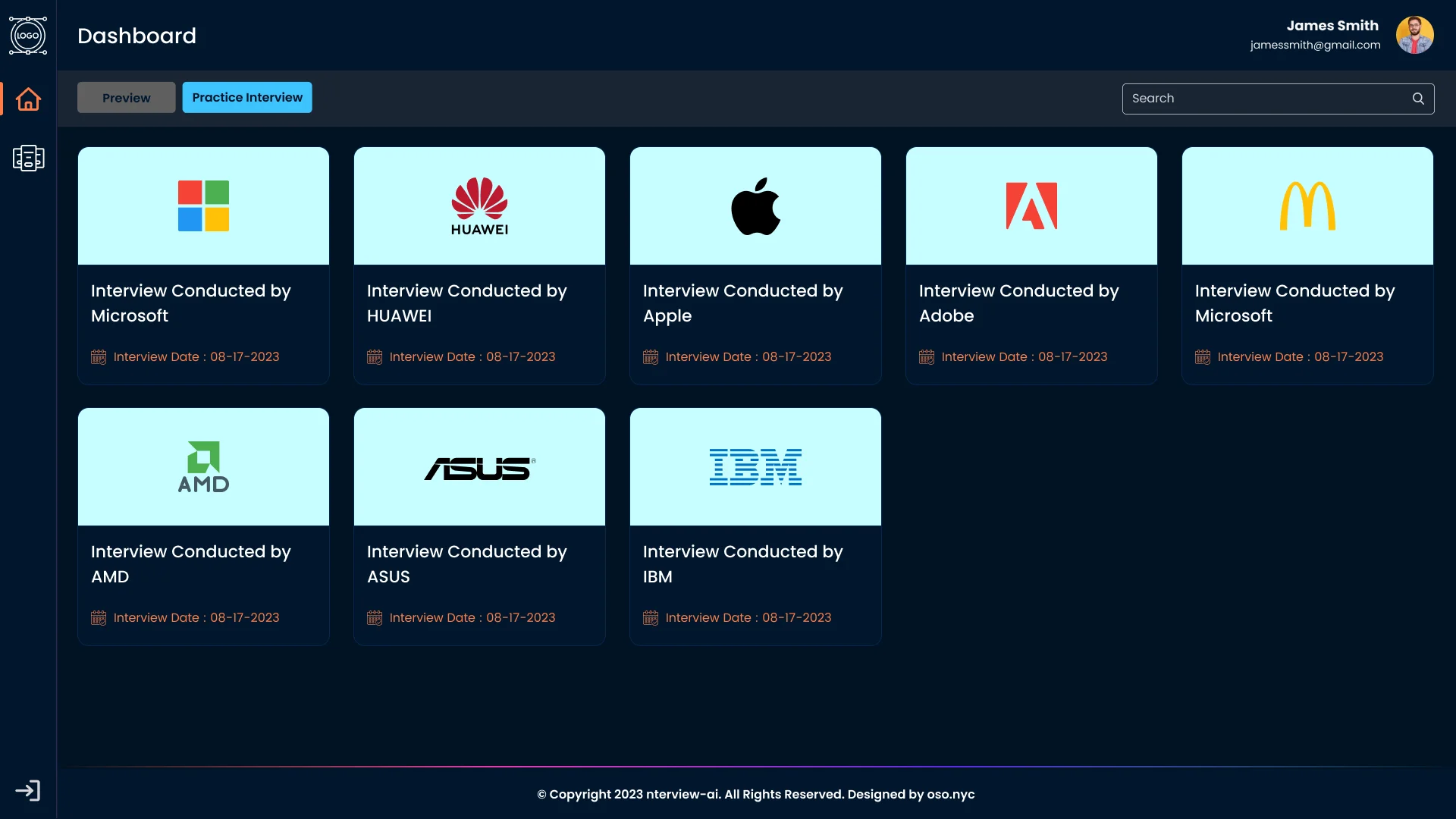Open Interview Conducted by HUAWEI title

coord(467,303)
